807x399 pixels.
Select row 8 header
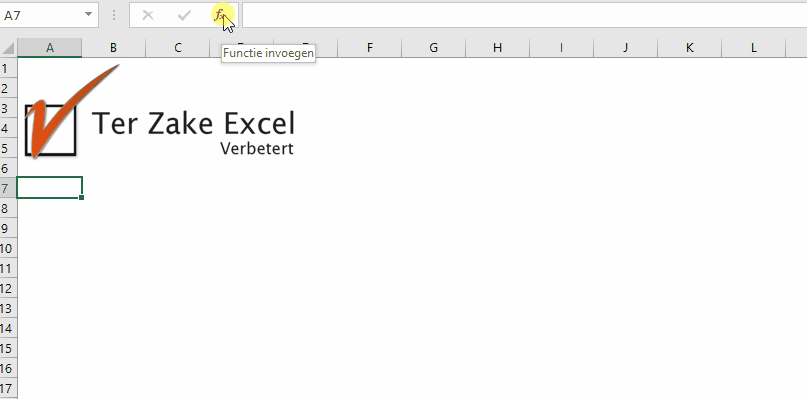(x=8, y=208)
